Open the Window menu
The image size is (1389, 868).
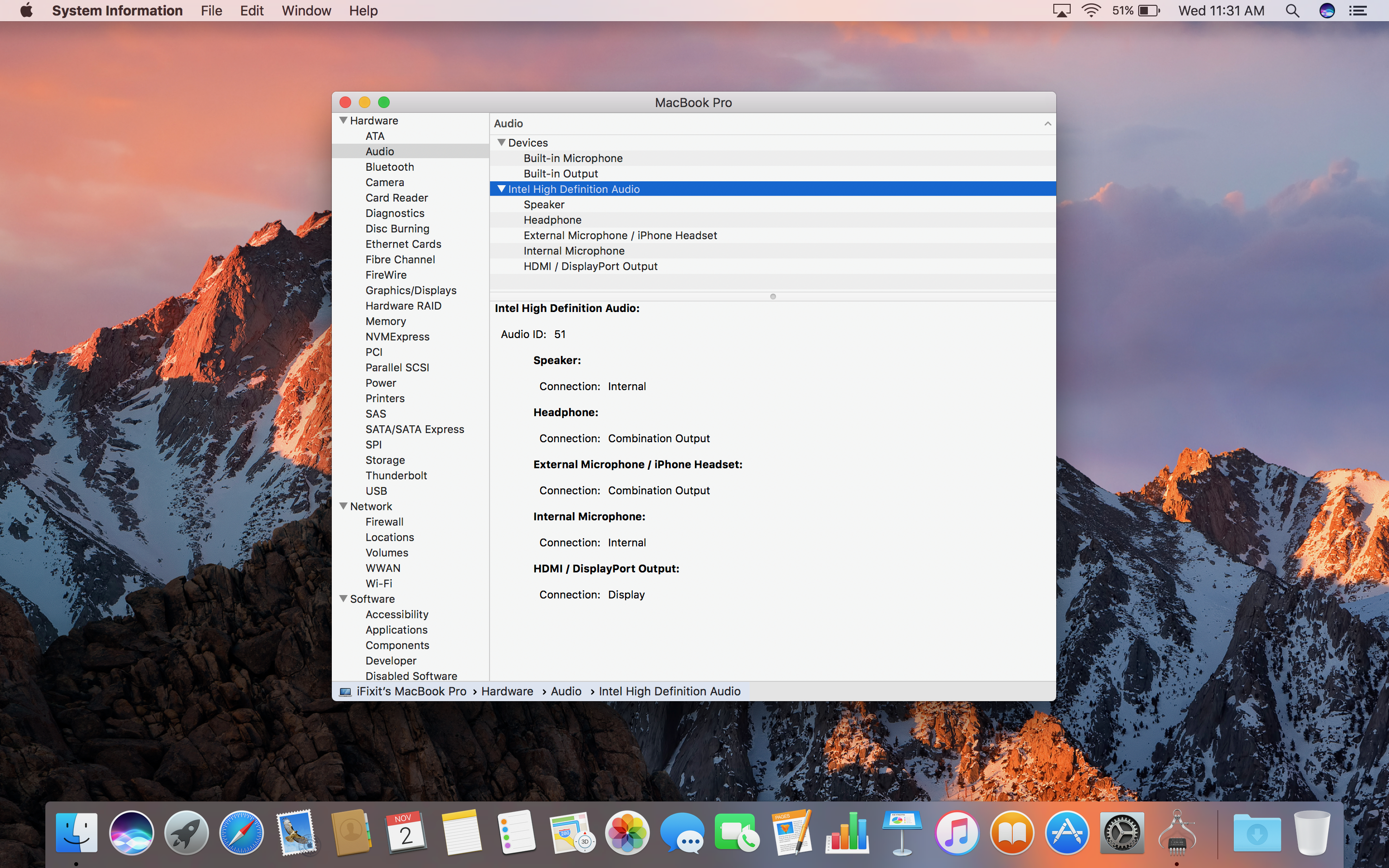tap(306, 10)
